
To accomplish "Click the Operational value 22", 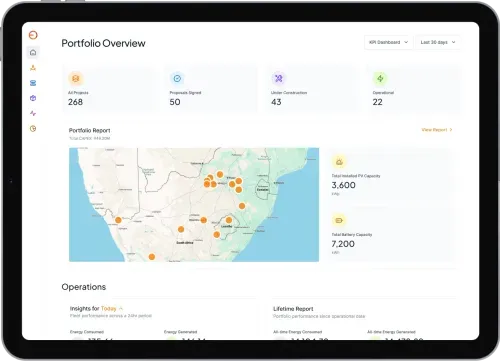I will tap(378, 102).
